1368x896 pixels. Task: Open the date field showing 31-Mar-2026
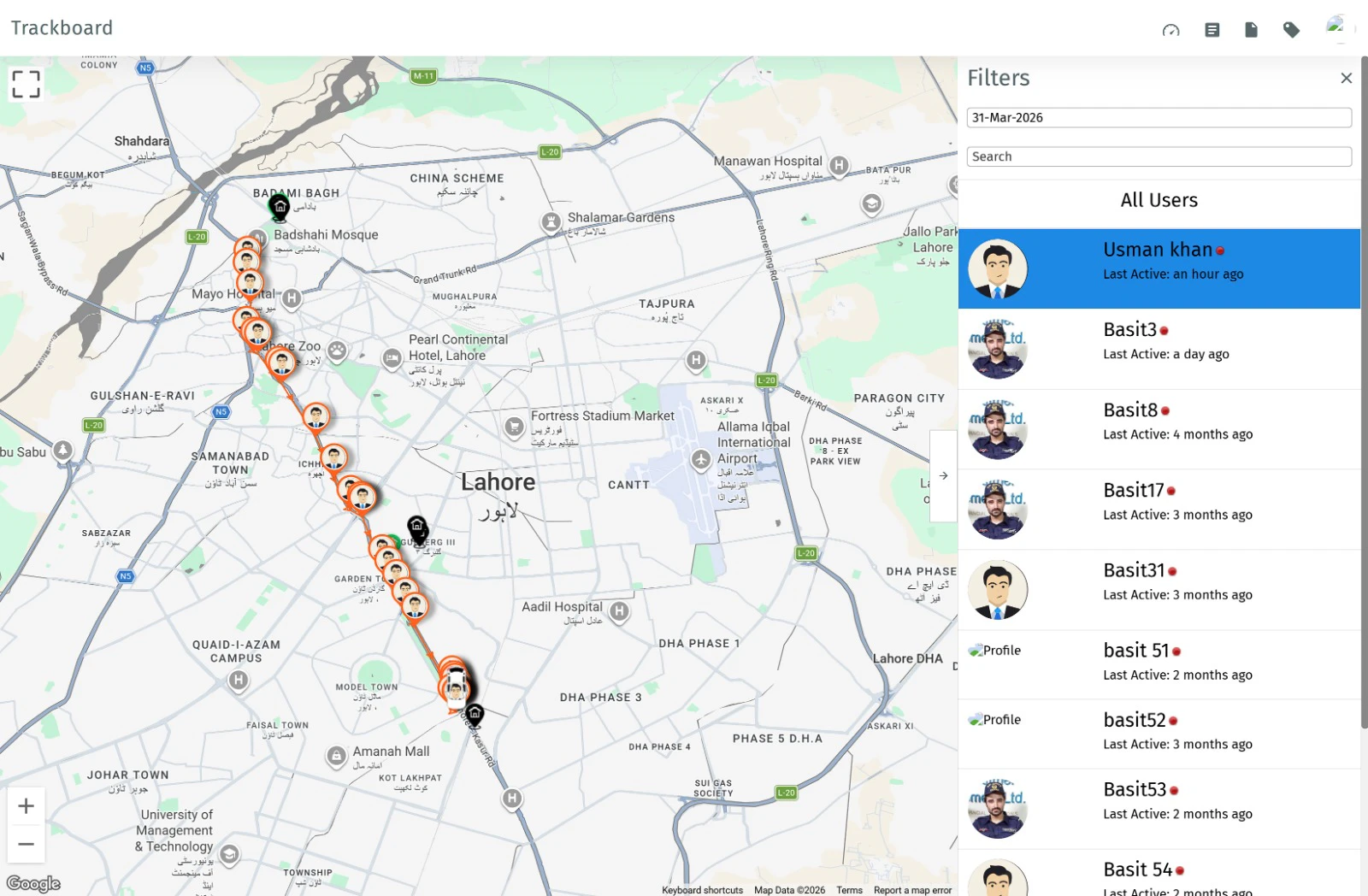(x=1159, y=117)
